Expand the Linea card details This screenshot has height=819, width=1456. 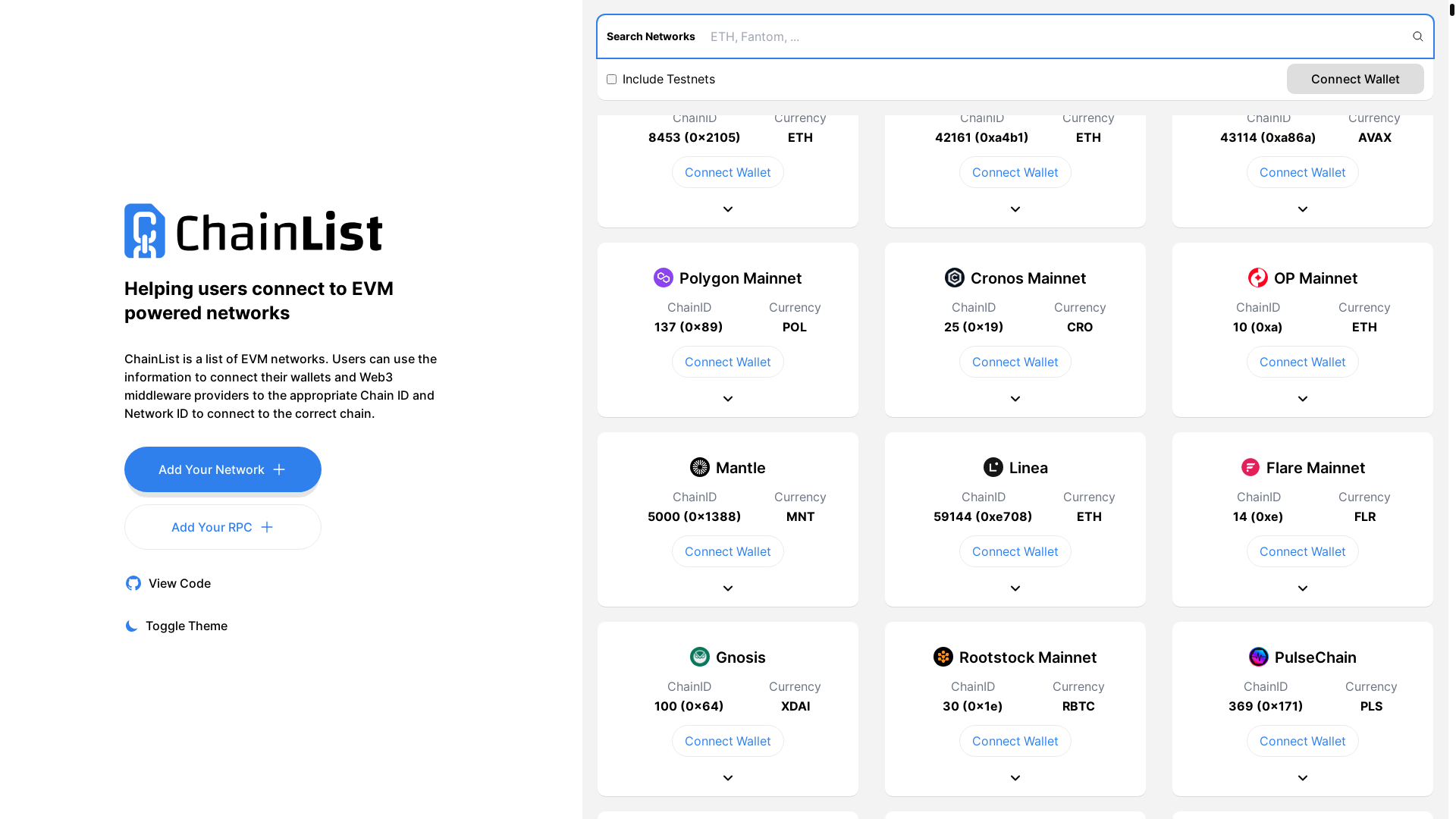pos(1015,588)
